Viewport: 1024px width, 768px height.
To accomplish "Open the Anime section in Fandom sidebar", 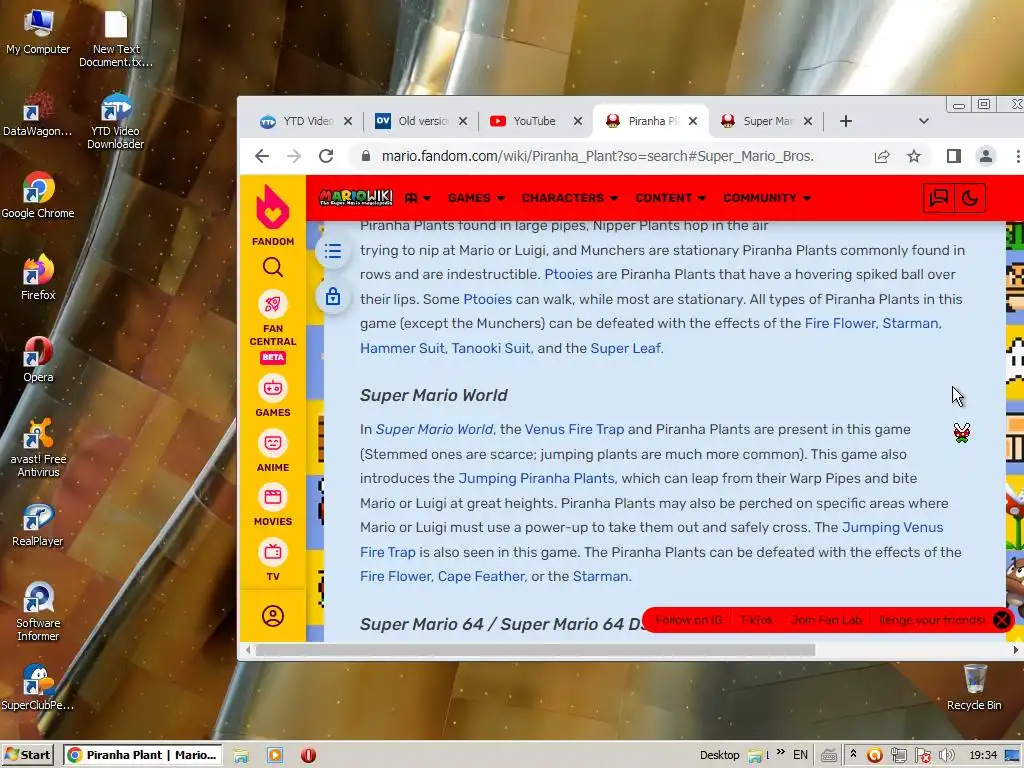I will tap(273, 451).
